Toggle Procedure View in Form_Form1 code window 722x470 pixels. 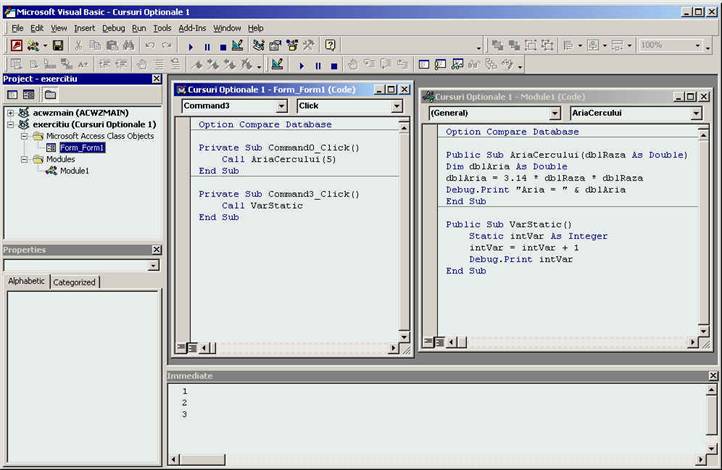click(x=181, y=348)
